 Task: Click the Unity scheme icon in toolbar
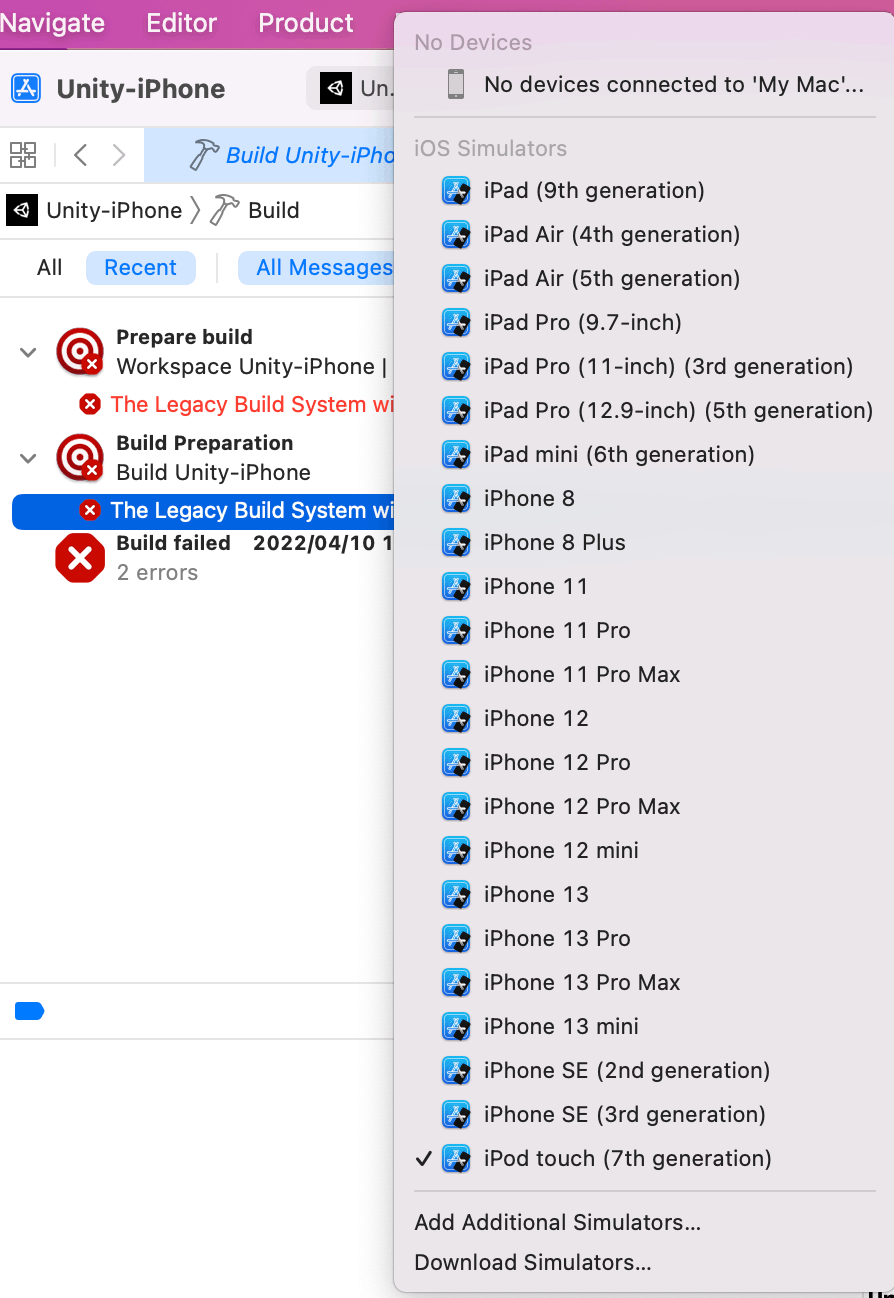coord(336,88)
